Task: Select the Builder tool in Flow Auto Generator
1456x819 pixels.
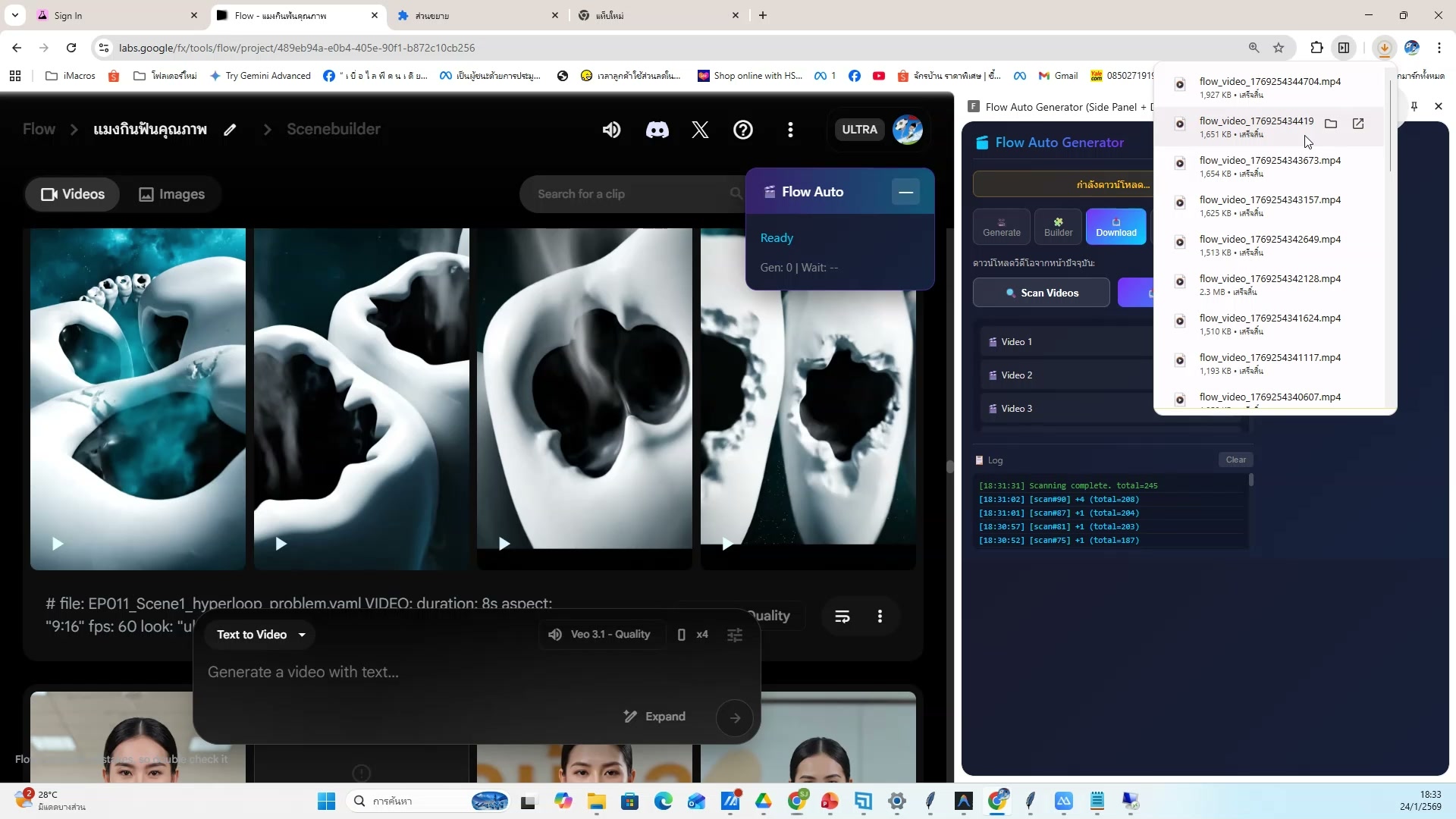Action: tap(1057, 226)
